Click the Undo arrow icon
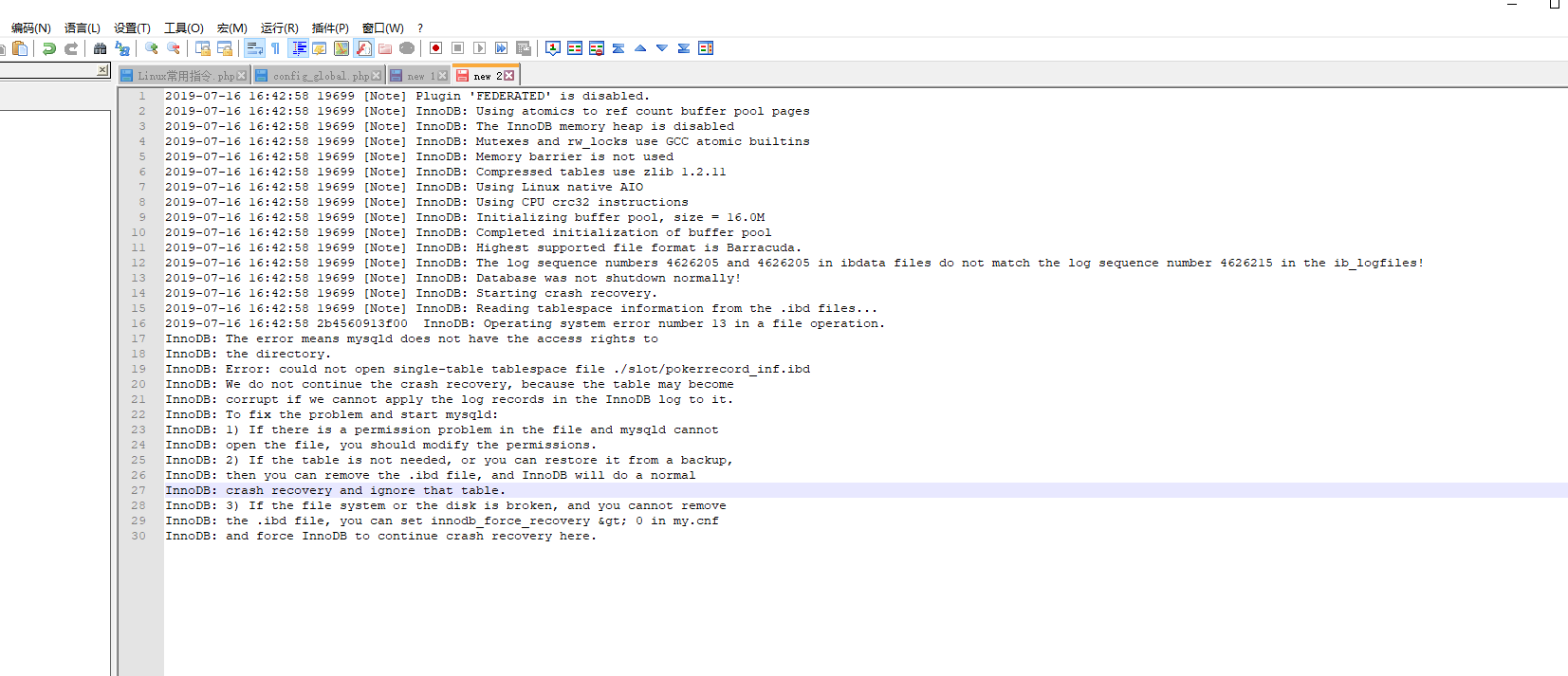Viewport: 1568px width, 676px height. 48,48
